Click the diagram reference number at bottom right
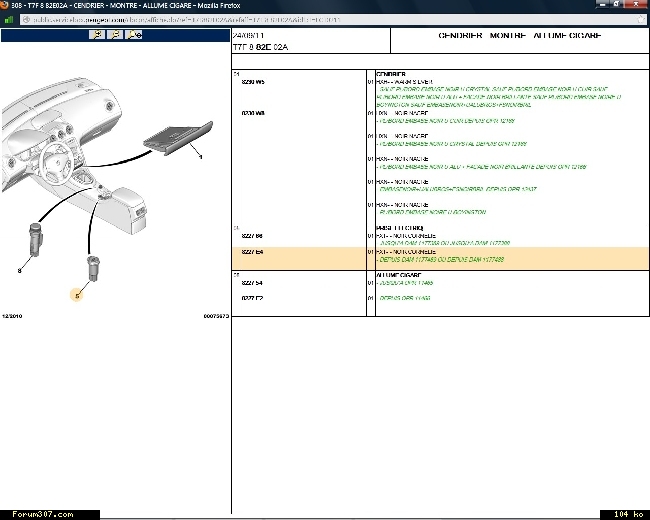The image size is (650, 520). click(216, 316)
